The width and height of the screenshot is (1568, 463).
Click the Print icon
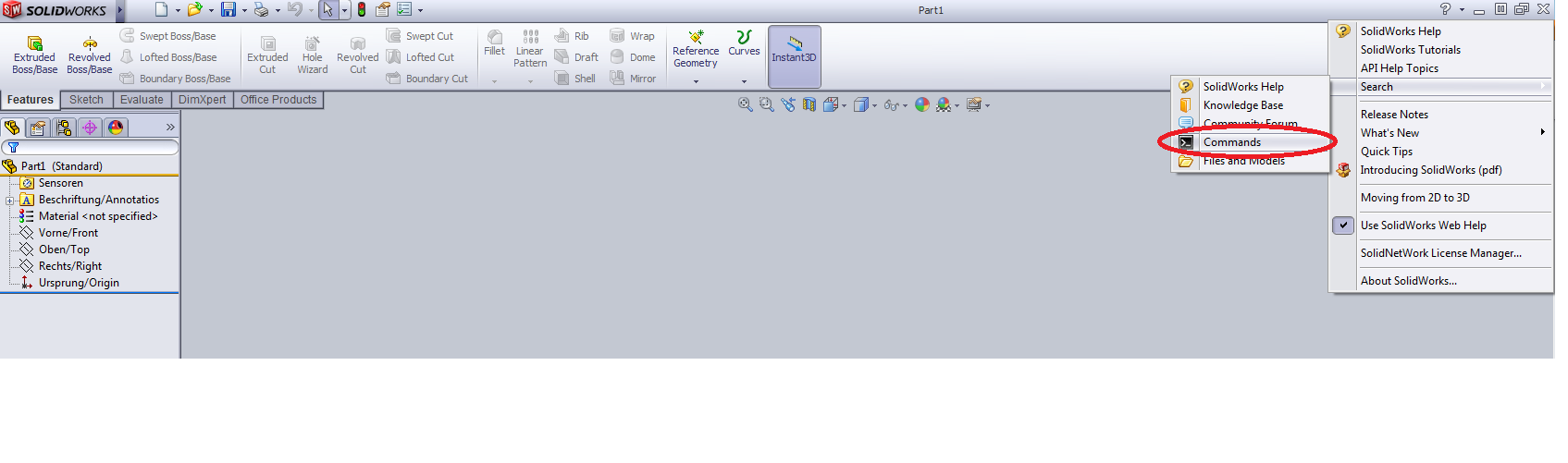coord(261,10)
